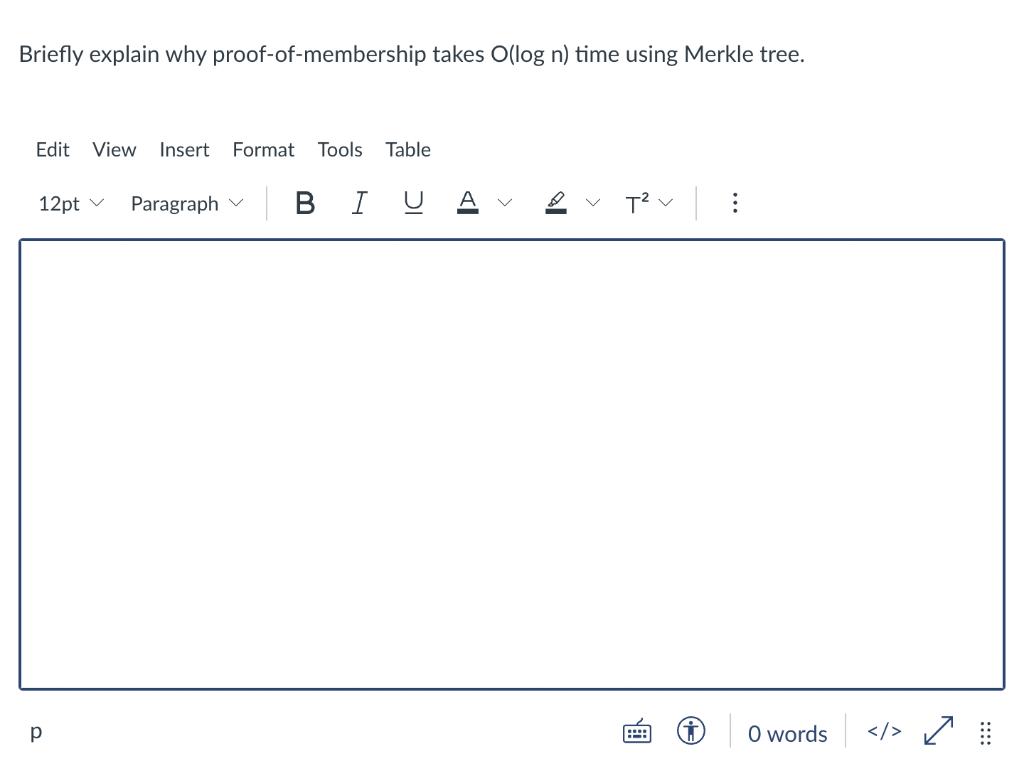Apply text highlighter color
This screenshot has width=1024, height=771.
(556, 202)
